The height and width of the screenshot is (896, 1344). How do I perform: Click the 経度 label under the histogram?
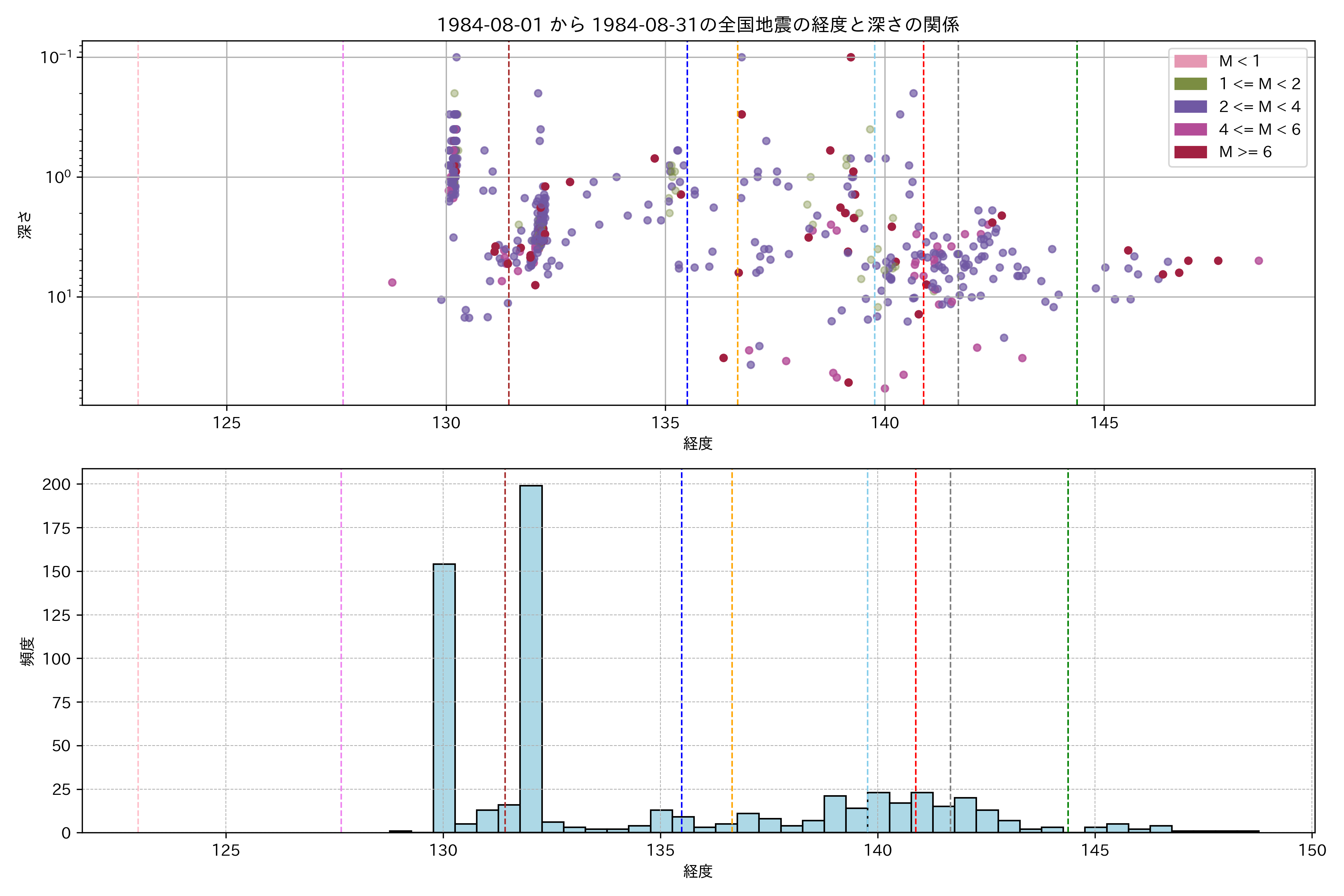(698, 871)
